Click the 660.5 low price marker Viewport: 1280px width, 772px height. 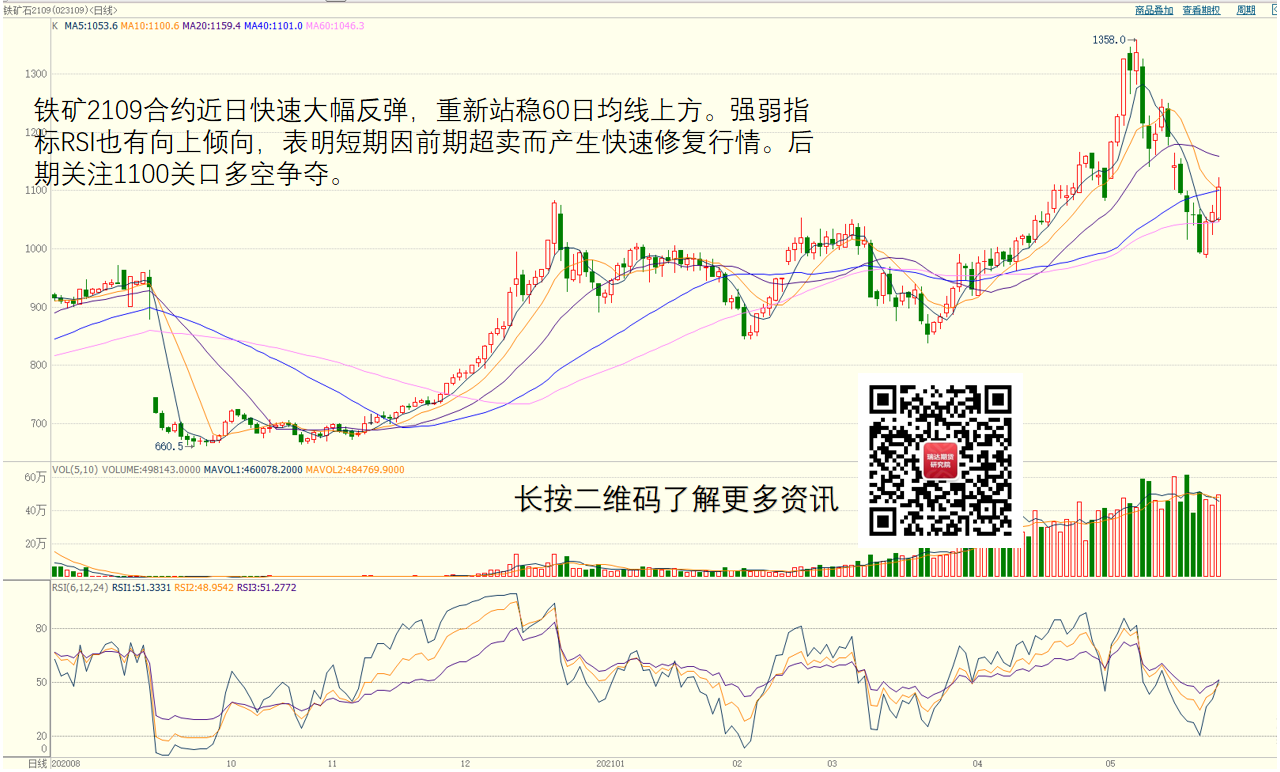click(169, 446)
